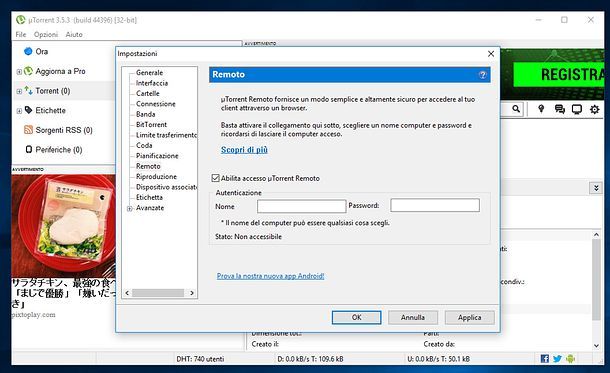Expand the Torrent (0) sidebar node
The width and height of the screenshot is (610, 373).
(x=19, y=91)
